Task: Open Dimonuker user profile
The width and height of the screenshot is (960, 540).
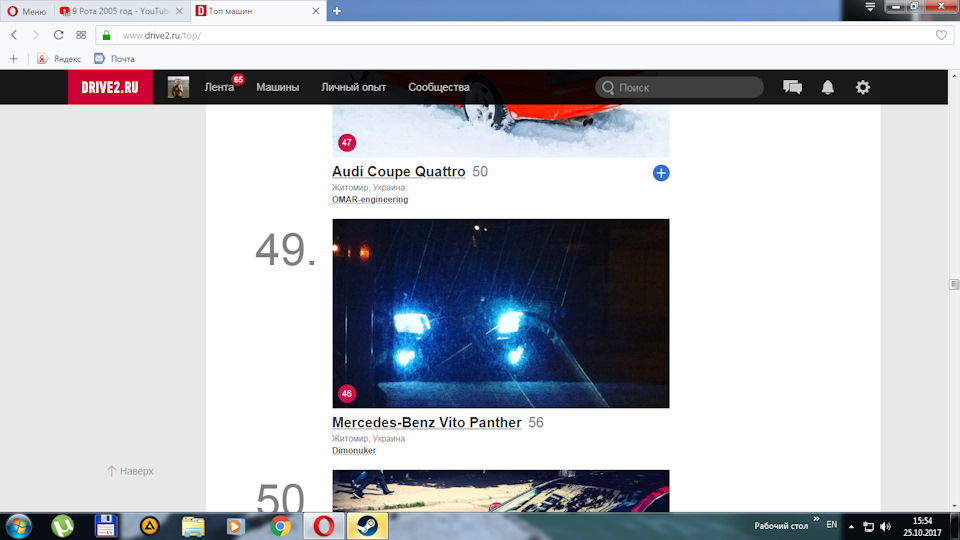Action: pos(354,451)
